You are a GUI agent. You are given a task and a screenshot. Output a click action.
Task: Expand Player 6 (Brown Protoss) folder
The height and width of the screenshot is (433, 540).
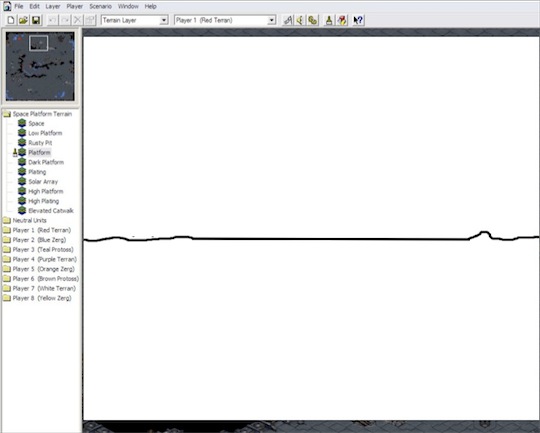[x=7, y=279]
